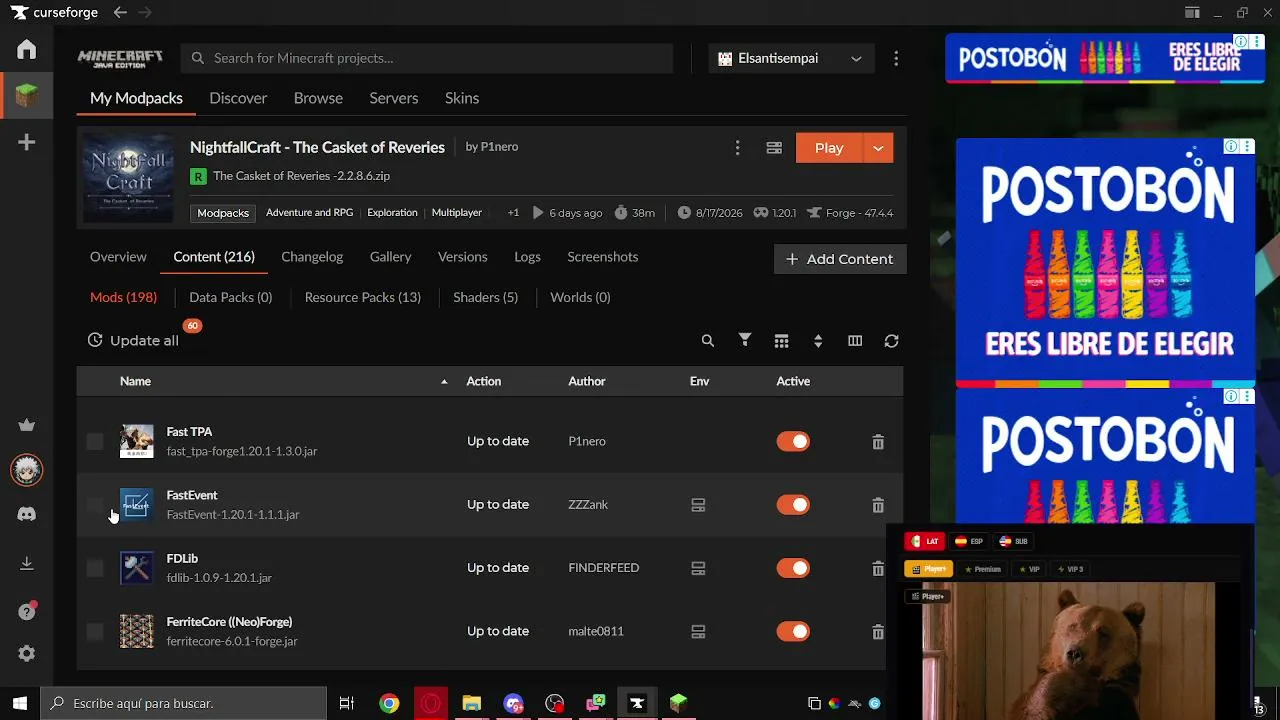Switch to My Modpacks tab
This screenshot has height=720, width=1280.
136,98
